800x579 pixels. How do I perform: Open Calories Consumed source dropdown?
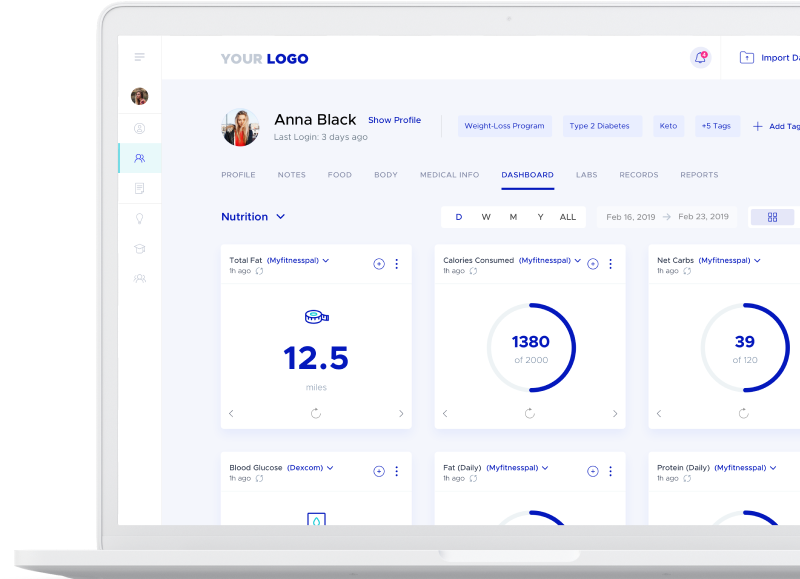click(x=550, y=260)
